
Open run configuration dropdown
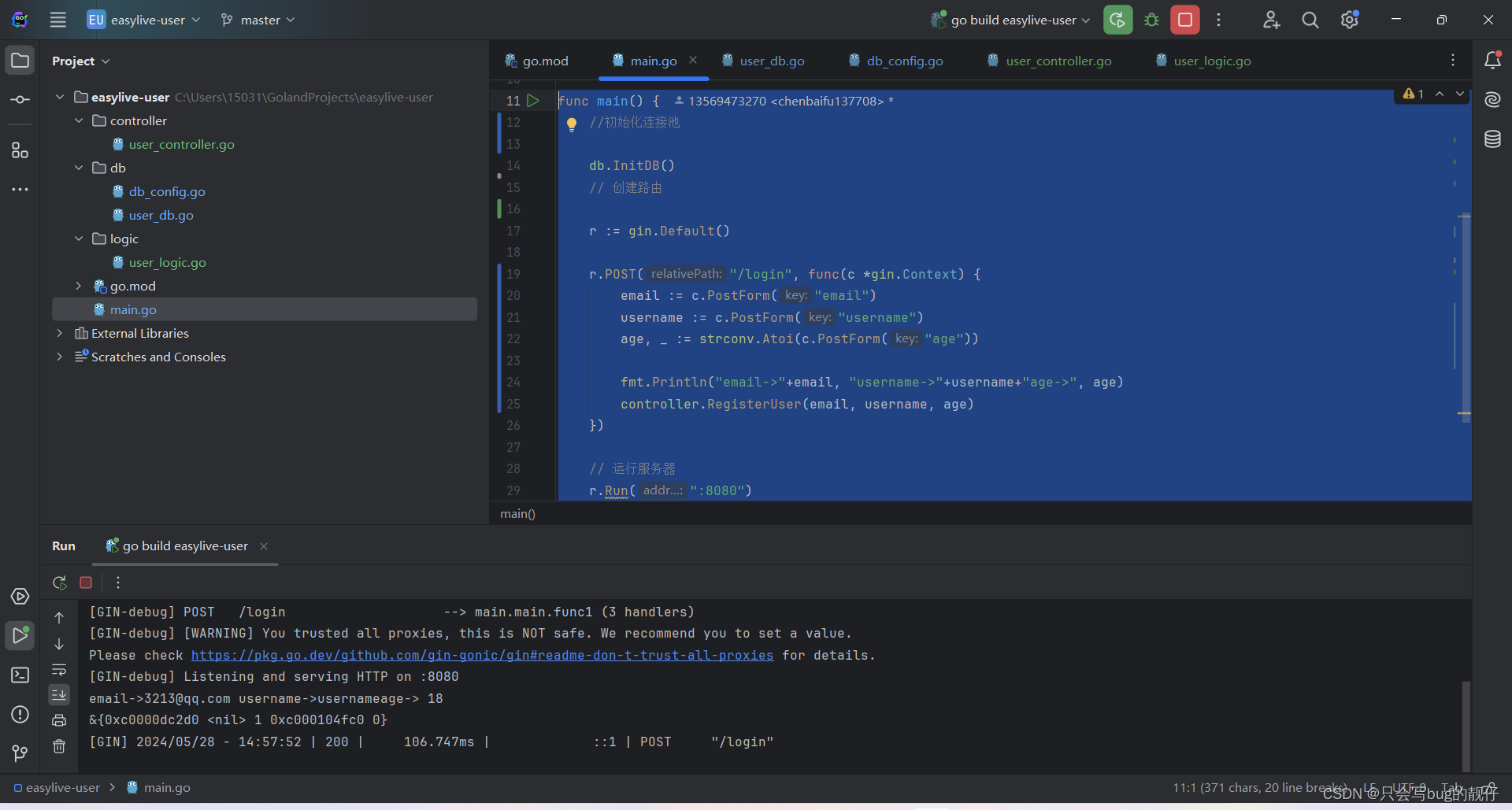click(1010, 20)
